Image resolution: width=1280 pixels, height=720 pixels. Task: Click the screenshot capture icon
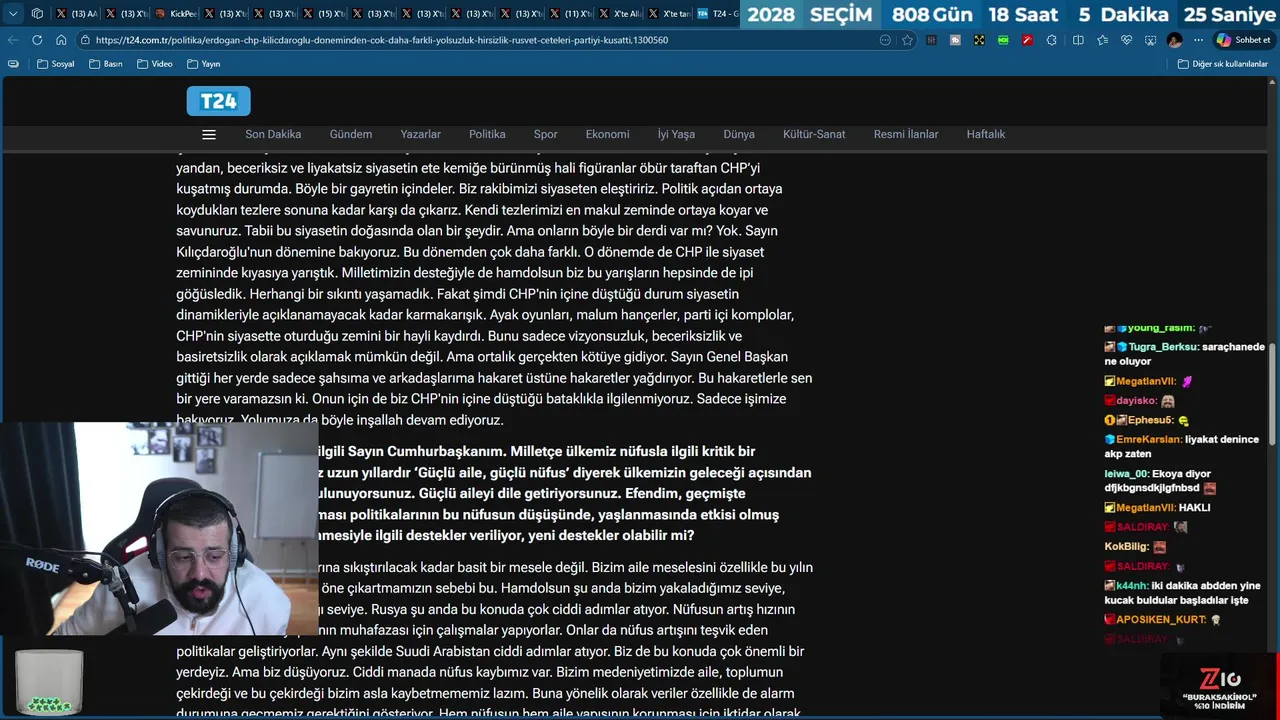coord(1150,40)
